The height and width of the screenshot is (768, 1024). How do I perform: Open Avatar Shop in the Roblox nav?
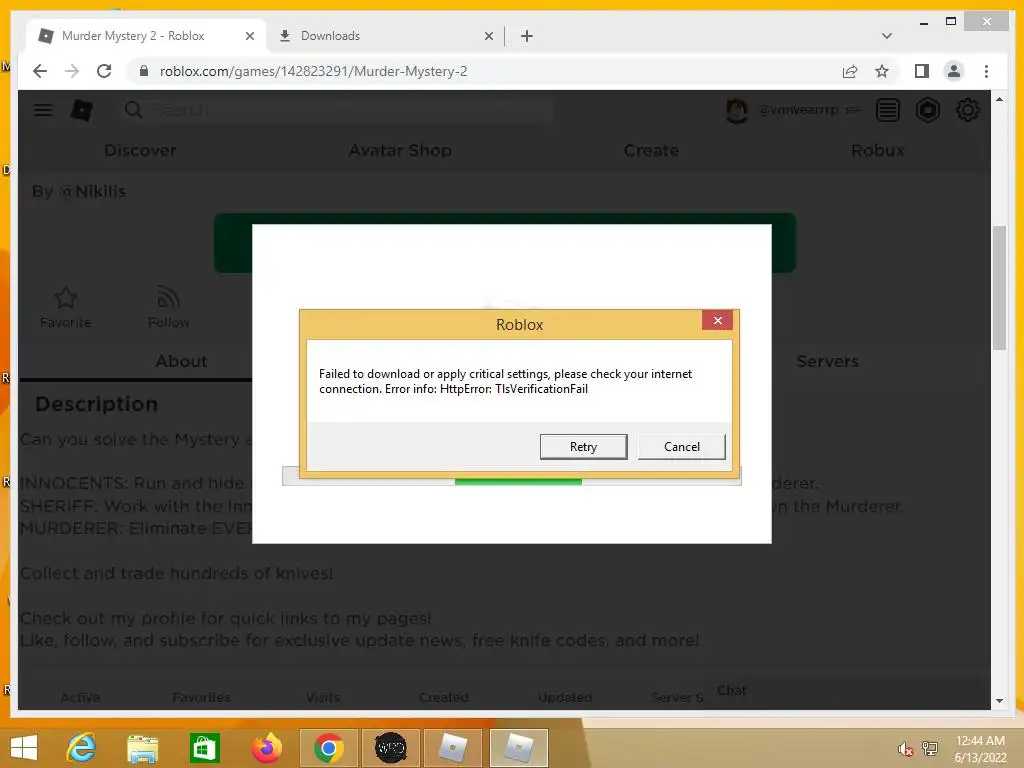(x=400, y=150)
